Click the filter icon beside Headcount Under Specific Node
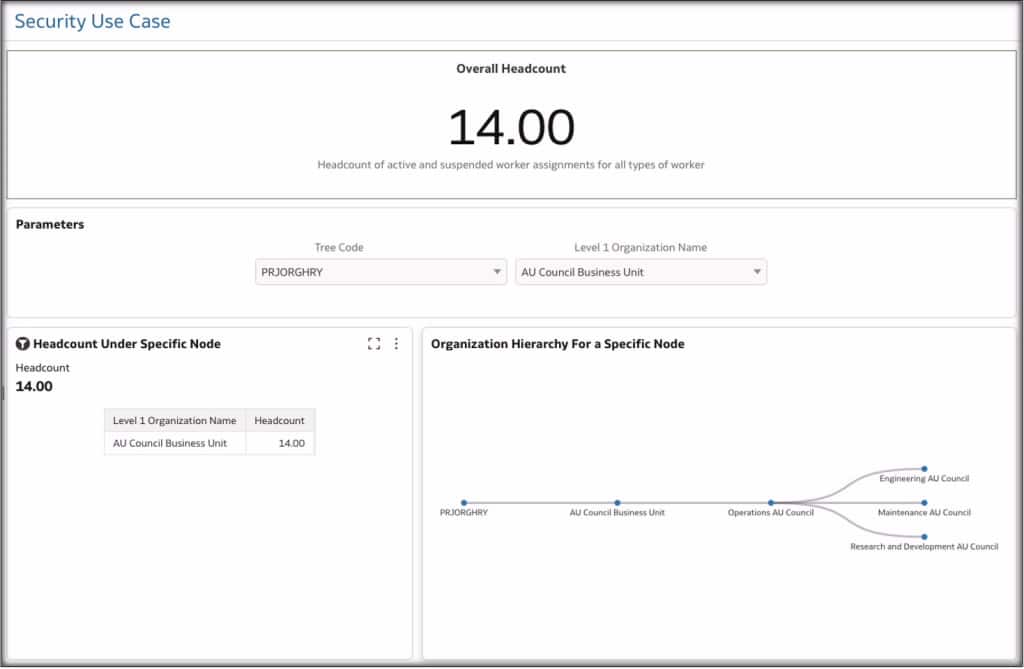 (x=21, y=343)
